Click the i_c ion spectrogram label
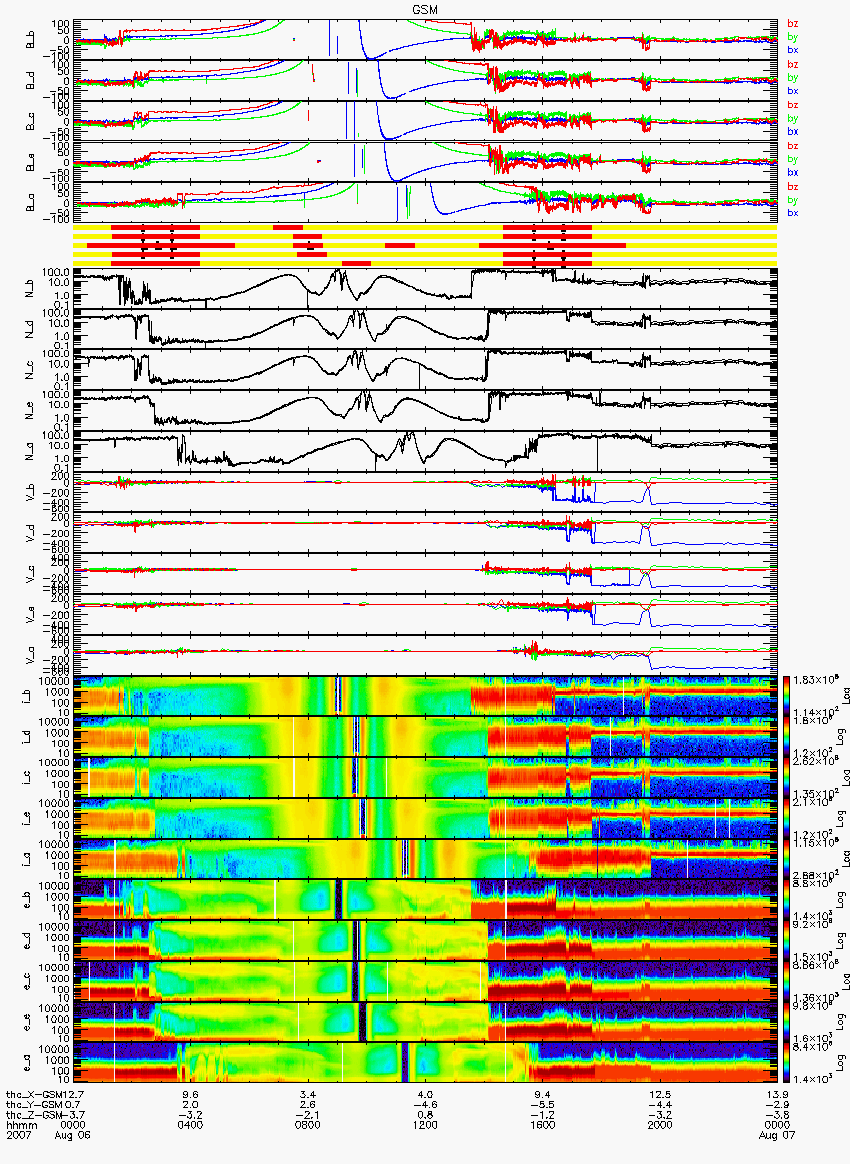This screenshot has height=1164, width=850. click(28, 778)
